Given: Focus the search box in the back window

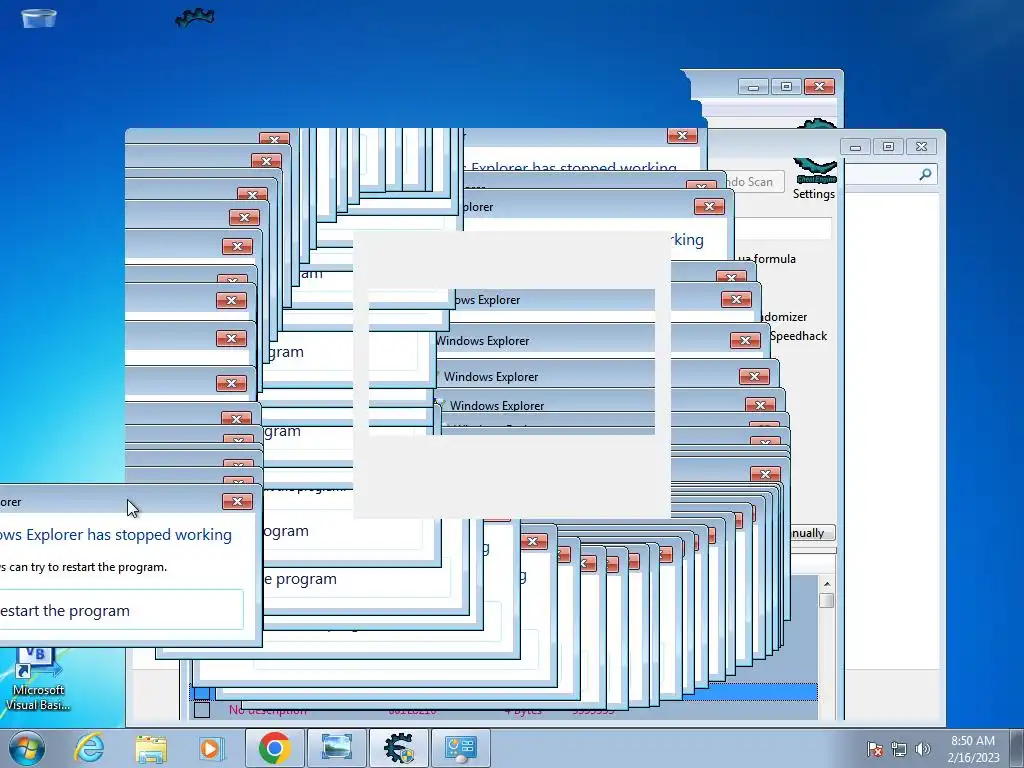Looking at the screenshot, I should tap(891, 174).
